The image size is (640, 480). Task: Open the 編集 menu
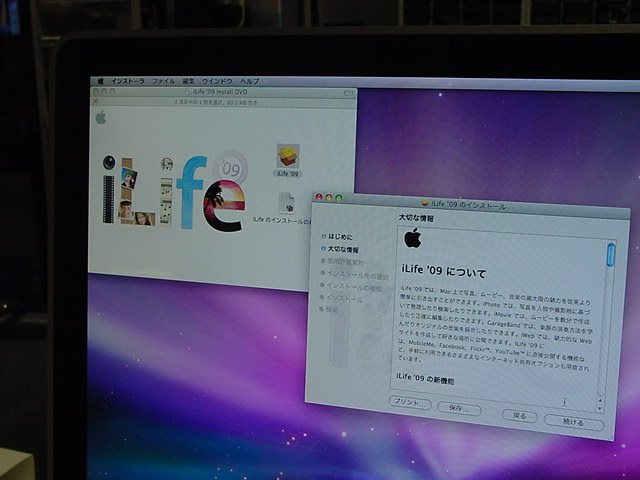[189, 81]
